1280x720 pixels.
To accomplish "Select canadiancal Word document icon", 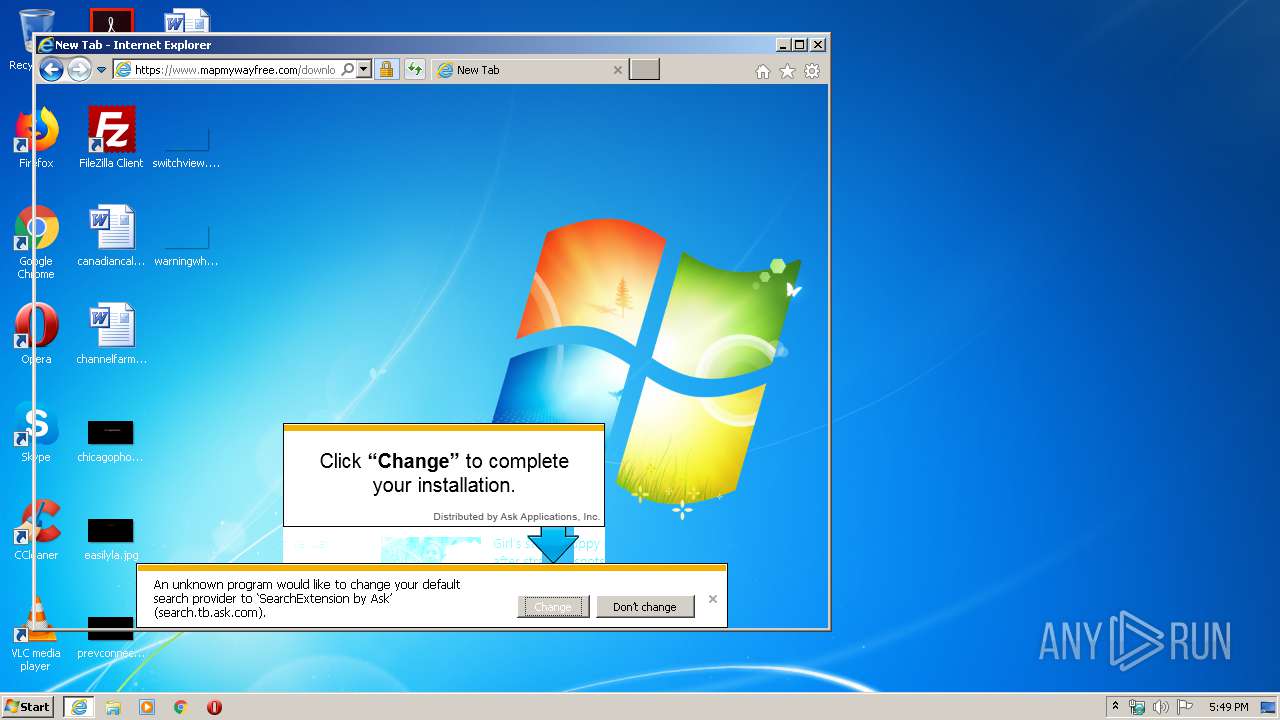I will click(x=111, y=237).
